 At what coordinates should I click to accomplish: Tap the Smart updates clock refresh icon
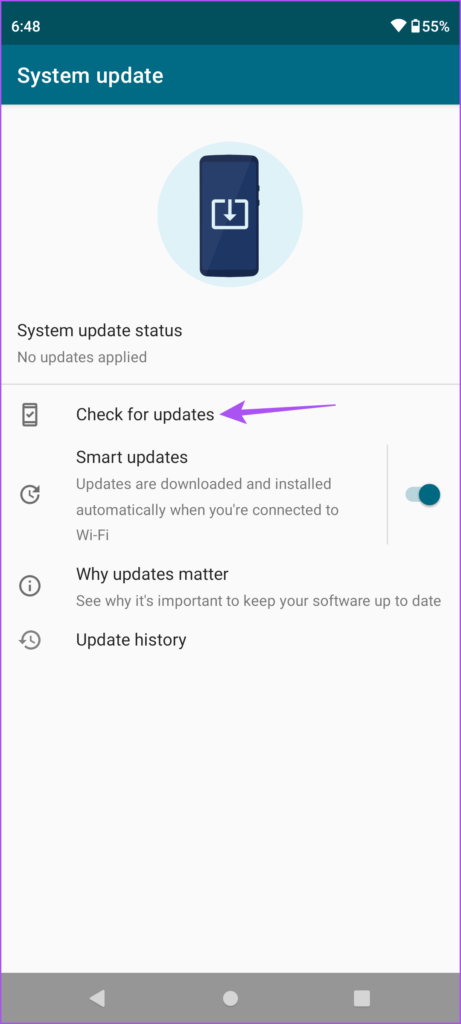click(29, 494)
